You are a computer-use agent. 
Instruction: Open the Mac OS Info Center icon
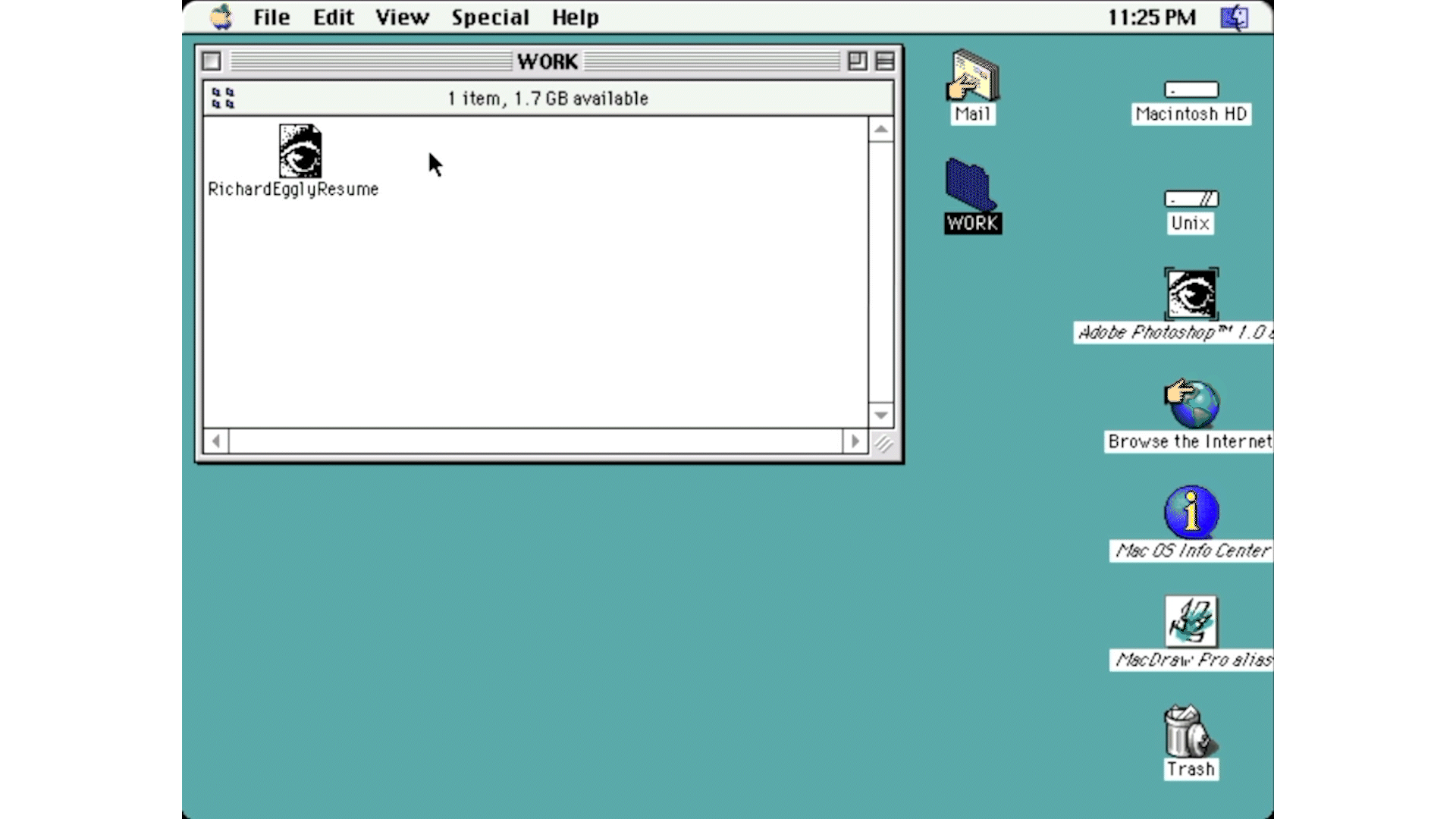pos(1191,513)
